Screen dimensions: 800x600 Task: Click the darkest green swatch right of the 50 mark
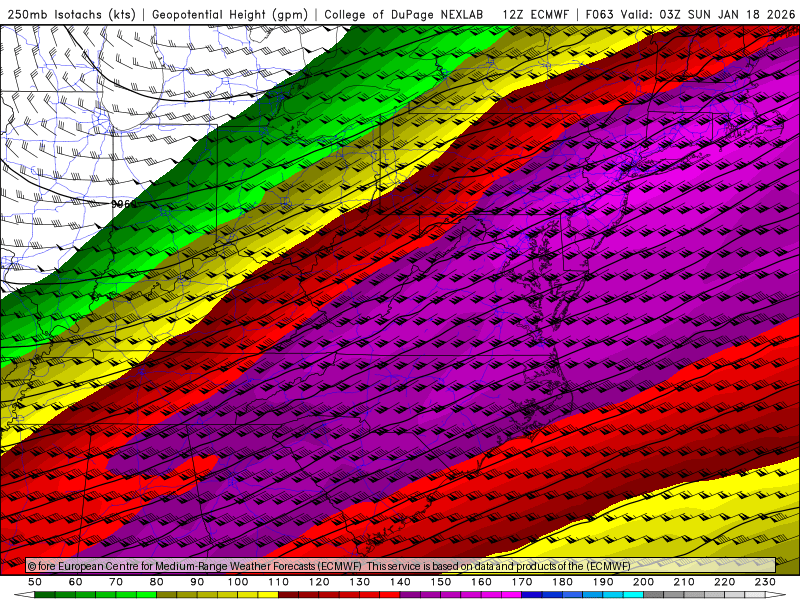click(45, 595)
